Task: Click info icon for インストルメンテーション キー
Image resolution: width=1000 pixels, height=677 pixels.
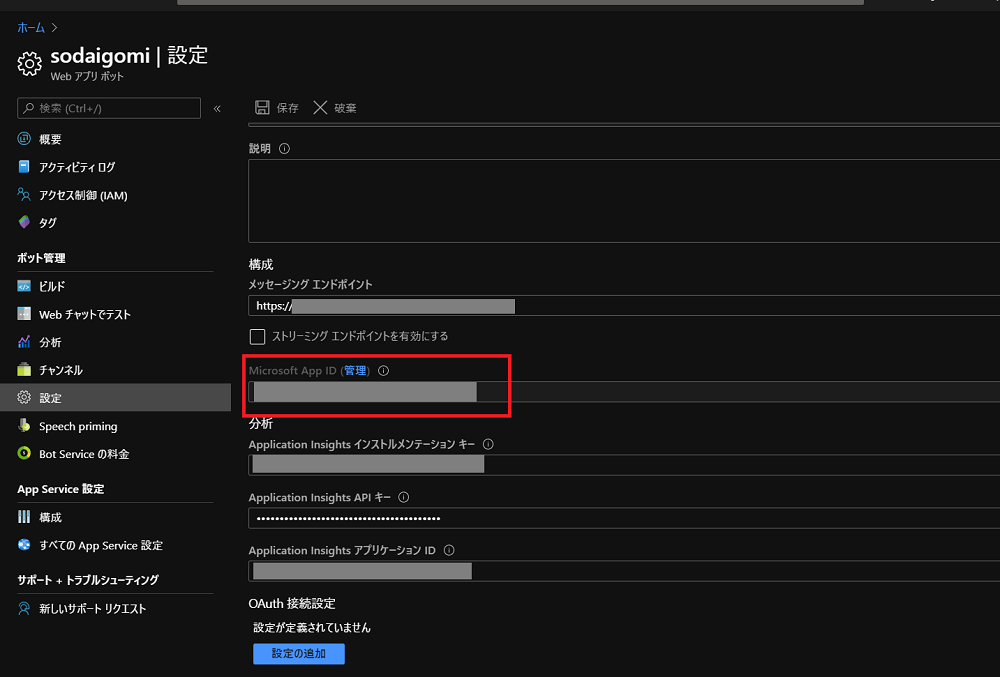Action: point(488,444)
